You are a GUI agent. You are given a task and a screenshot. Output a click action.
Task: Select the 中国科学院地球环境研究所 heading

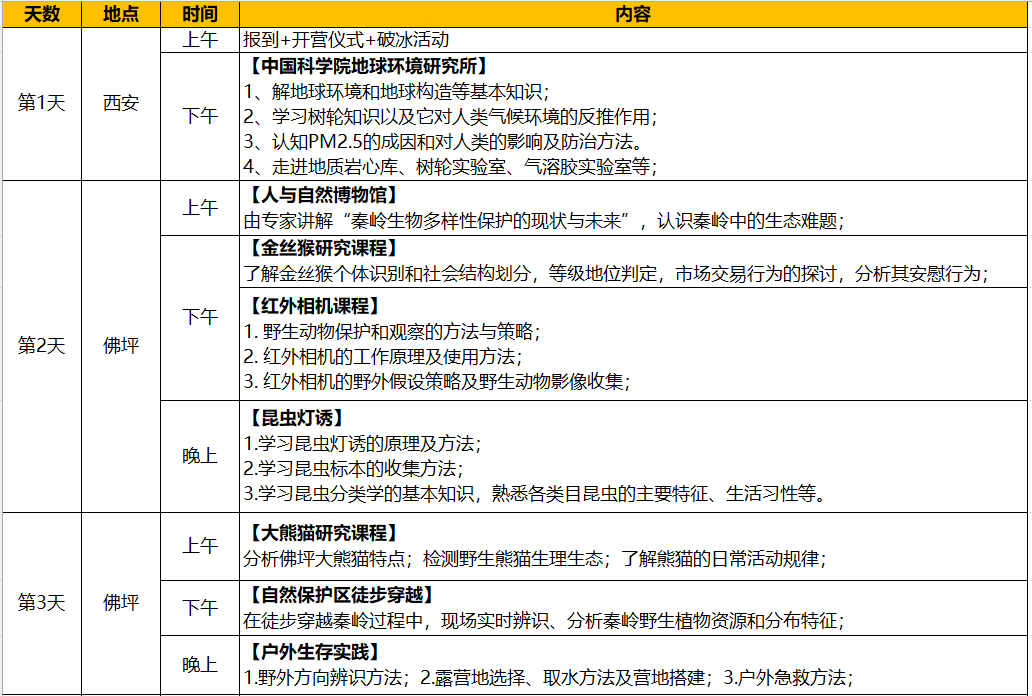[367, 67]
